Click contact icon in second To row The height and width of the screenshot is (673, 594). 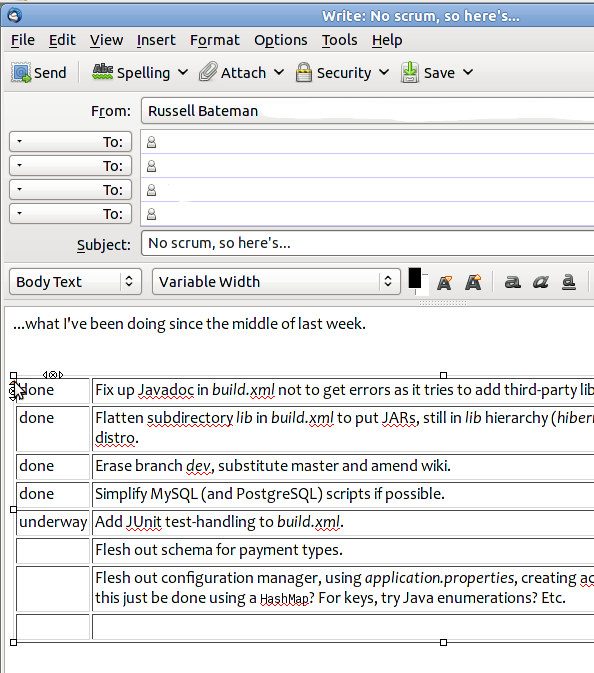click(152, 166)
